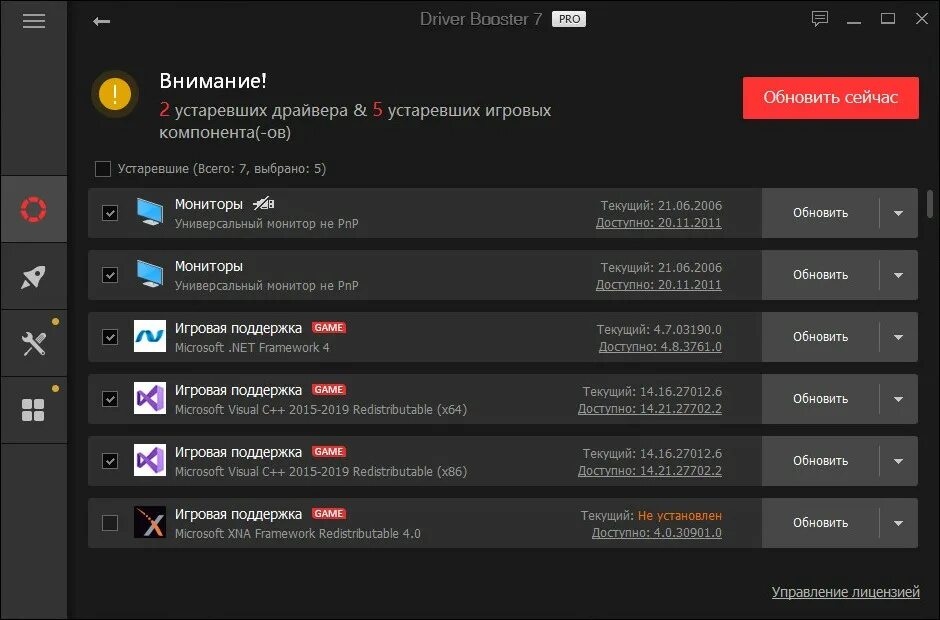Go back with the arrow icon
The width and height of the screenshot is (940, 620).
click(101, 22)
